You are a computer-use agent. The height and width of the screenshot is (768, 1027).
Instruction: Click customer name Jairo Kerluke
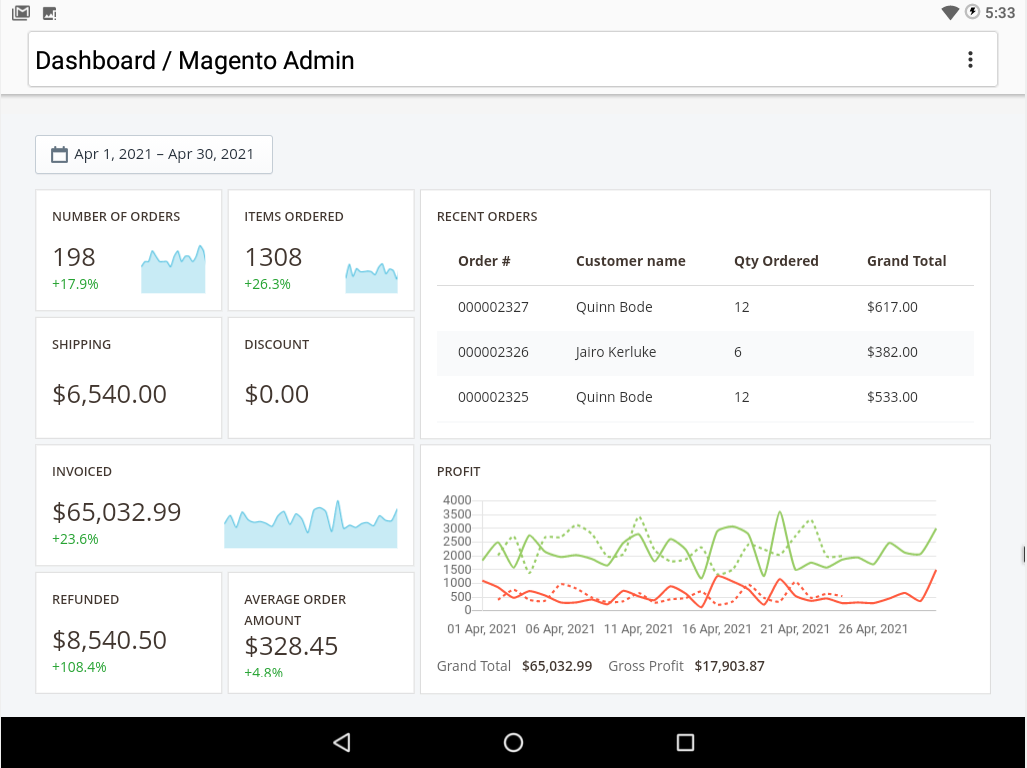click(x=616, y=352)
